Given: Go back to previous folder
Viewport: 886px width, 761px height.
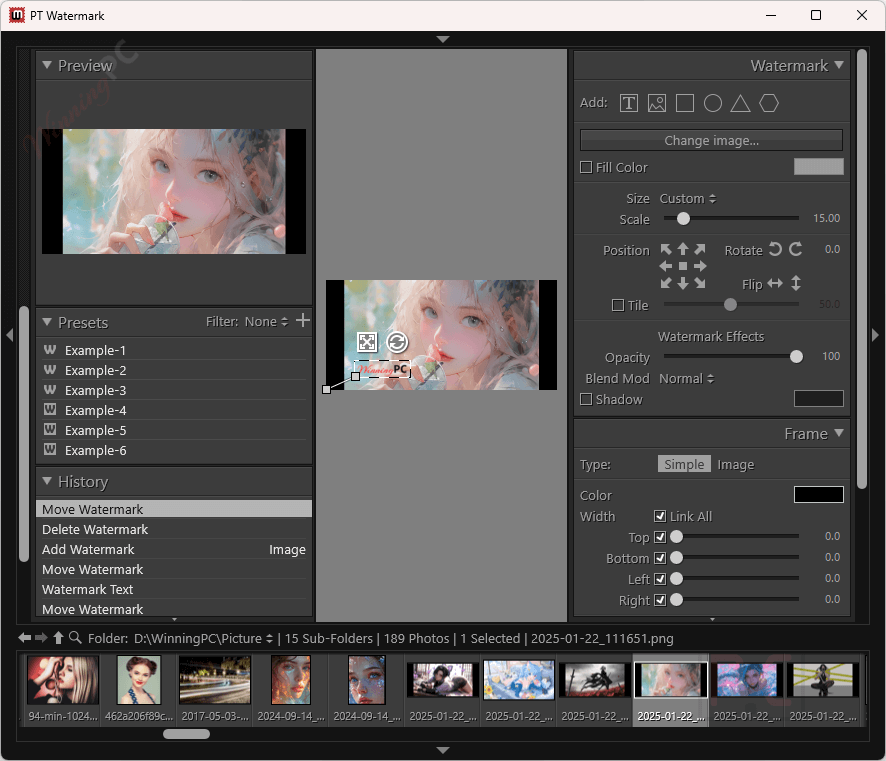Looking at the screenshot, I should click(x=25, y=638).
